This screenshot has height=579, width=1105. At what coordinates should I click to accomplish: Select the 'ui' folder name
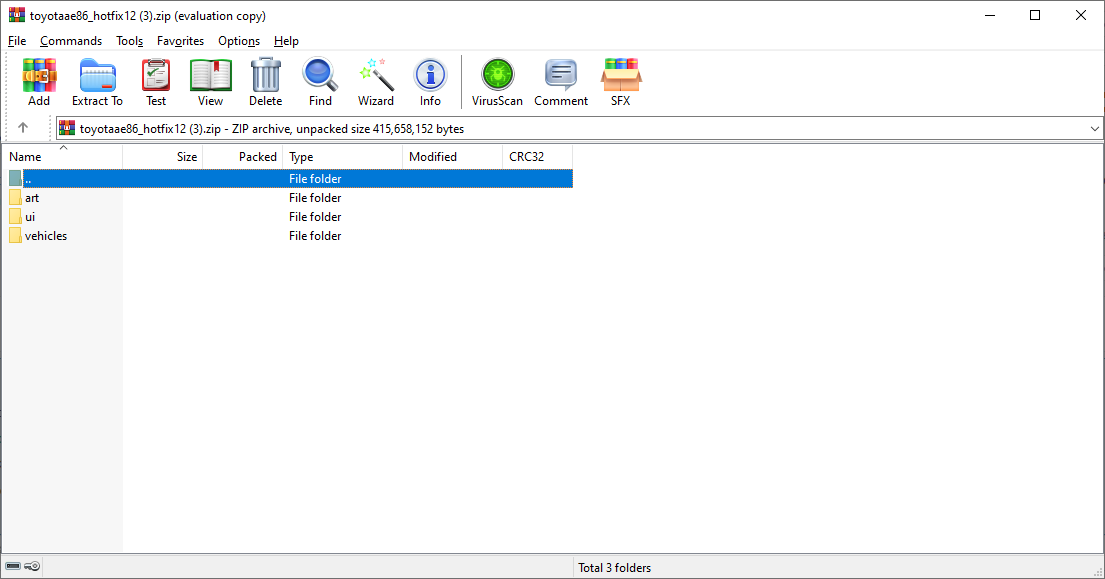point(30,217)
